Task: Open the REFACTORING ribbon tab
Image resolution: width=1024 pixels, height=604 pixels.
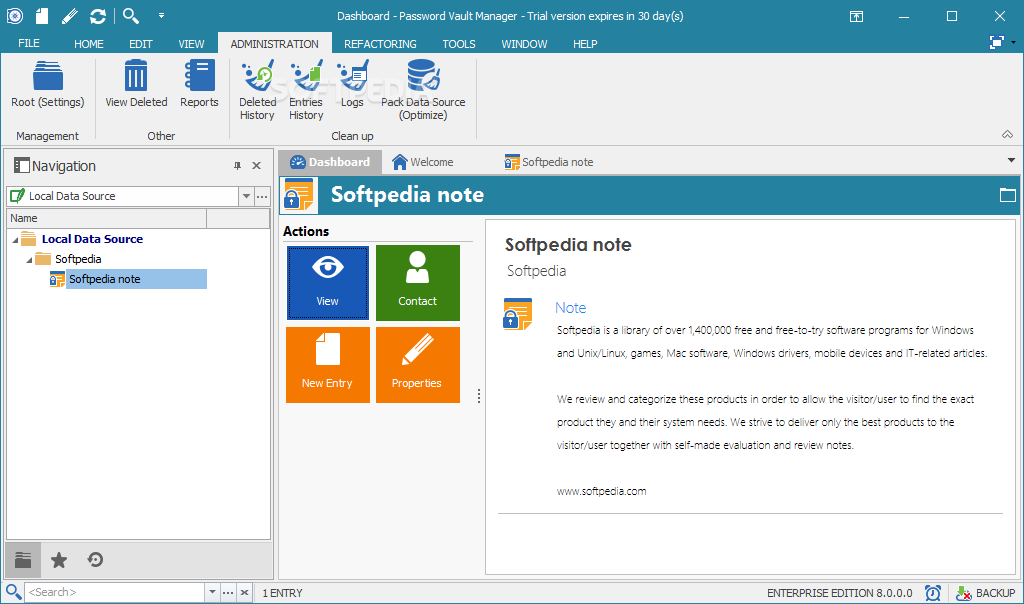Action: 380,44
